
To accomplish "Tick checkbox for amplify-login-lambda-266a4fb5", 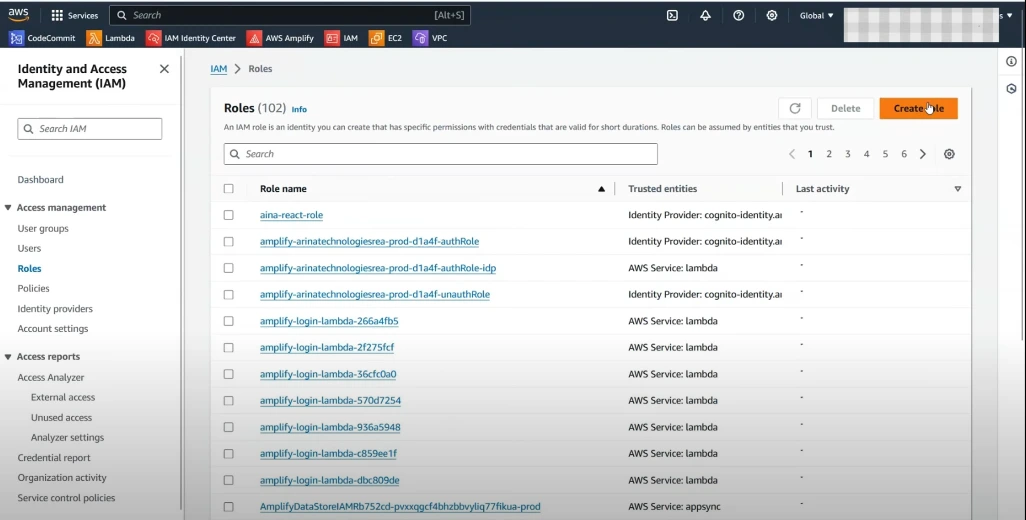I will (229, 321).
